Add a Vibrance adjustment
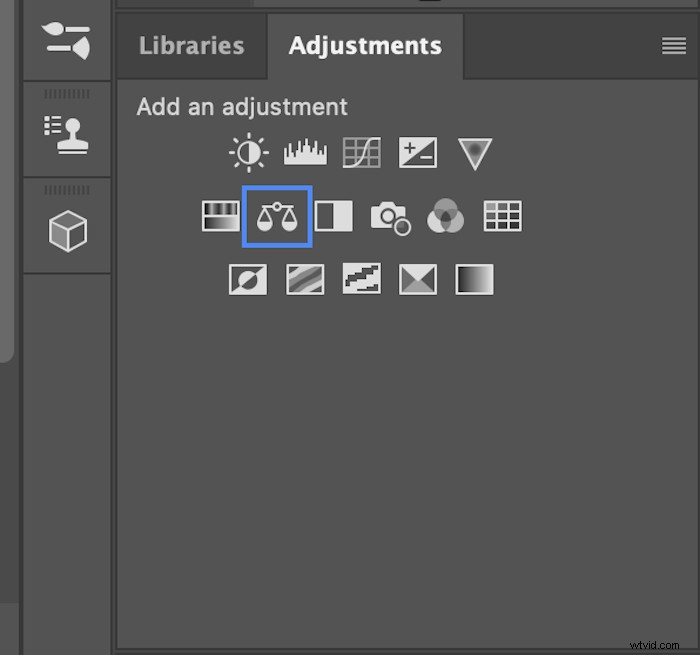Screen dimensions: 700x655 coord(475,153)
